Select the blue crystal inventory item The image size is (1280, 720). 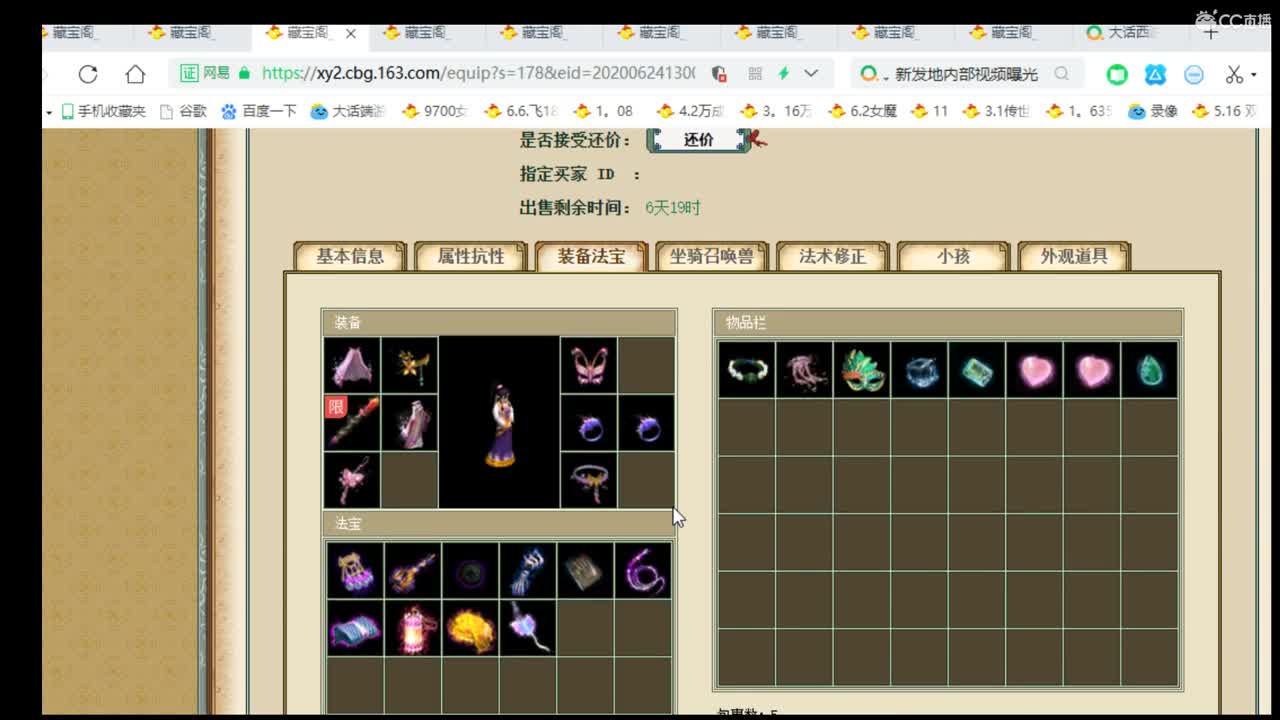click(919, 370)
